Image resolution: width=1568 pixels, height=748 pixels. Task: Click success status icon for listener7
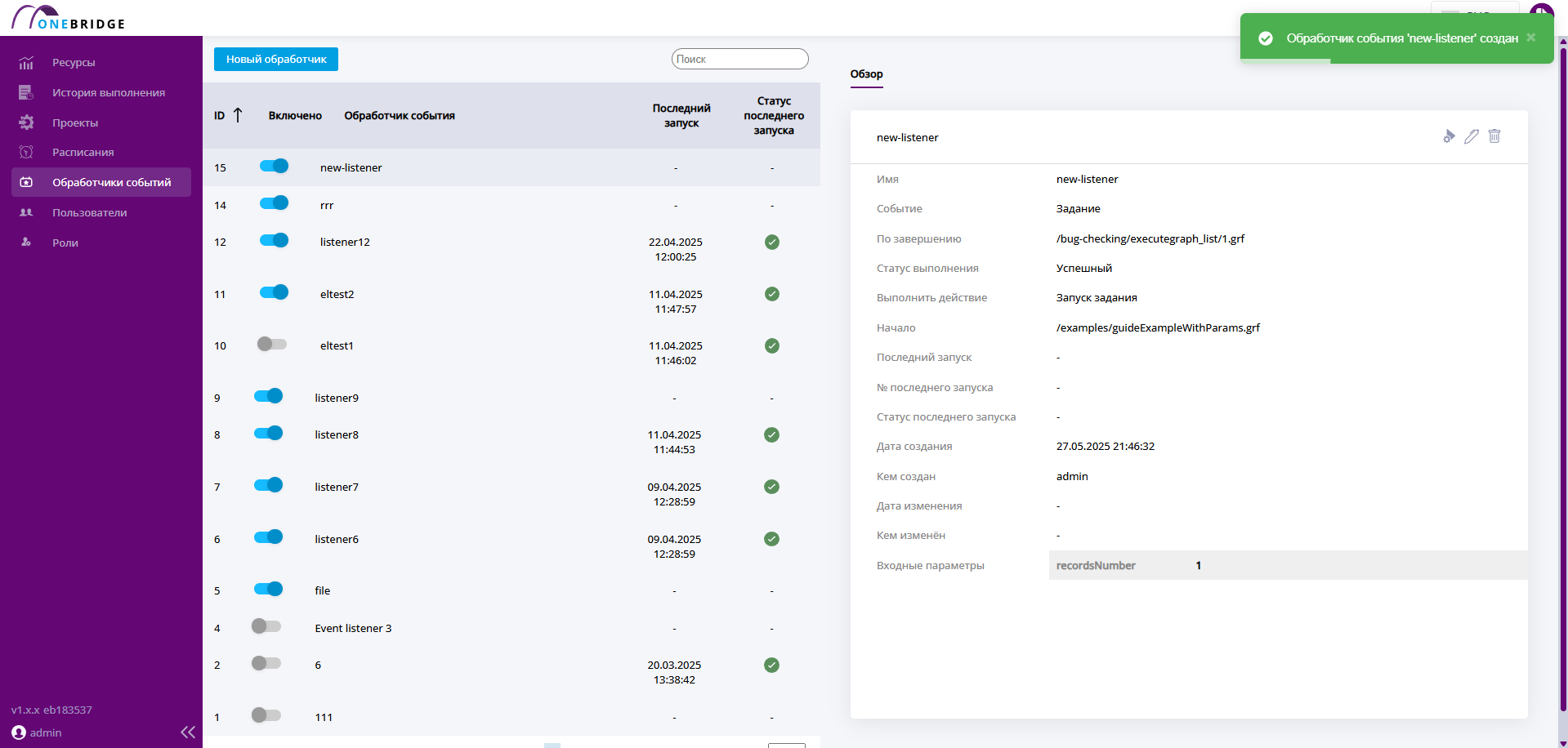771,487
